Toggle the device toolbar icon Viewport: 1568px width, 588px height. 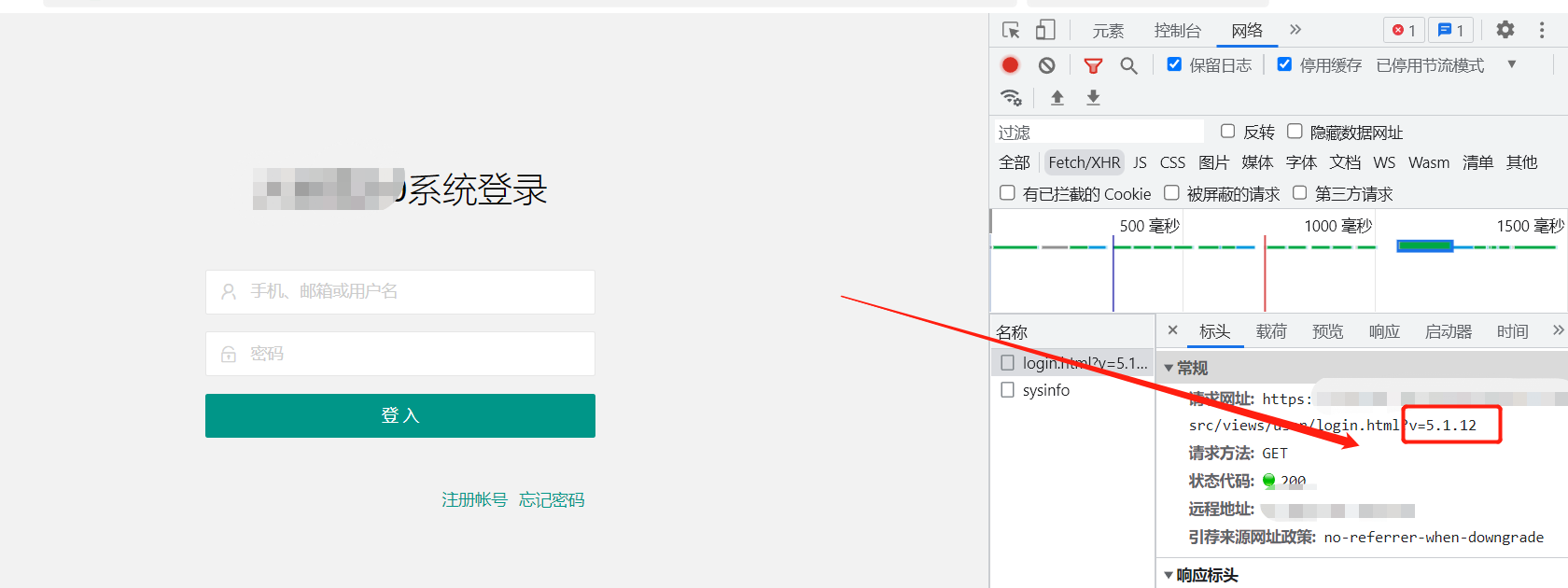[1045, 30]
